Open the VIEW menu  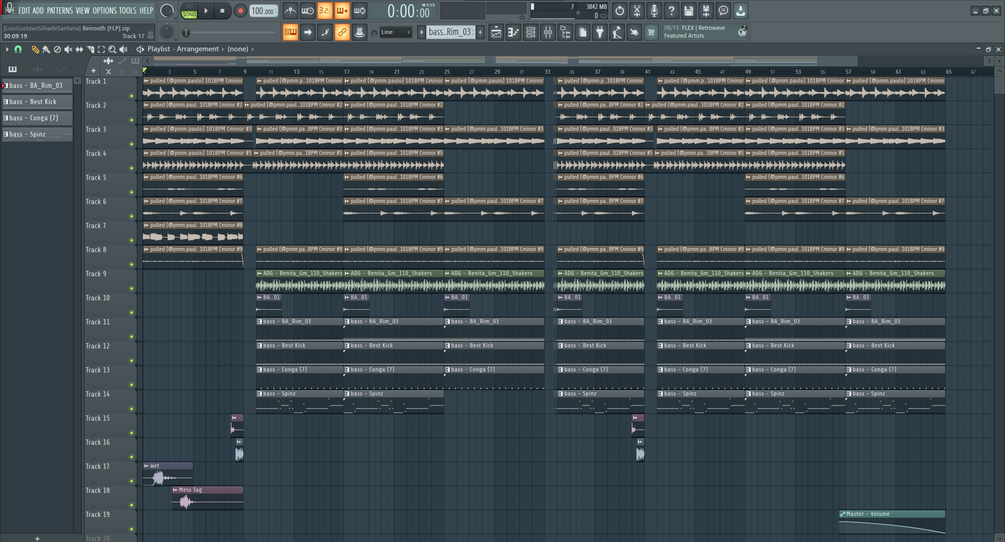click(x=83, y=10)
